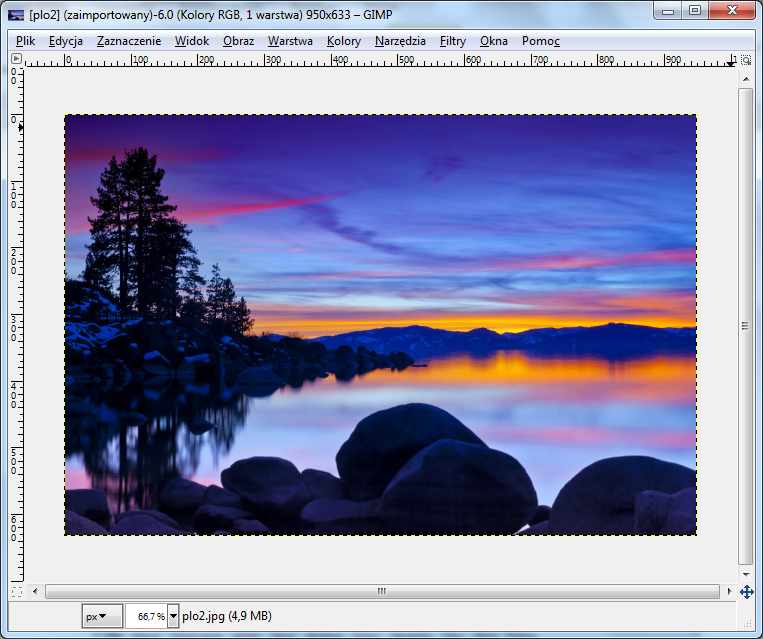Click the sunset lake image on canvas

381,325
